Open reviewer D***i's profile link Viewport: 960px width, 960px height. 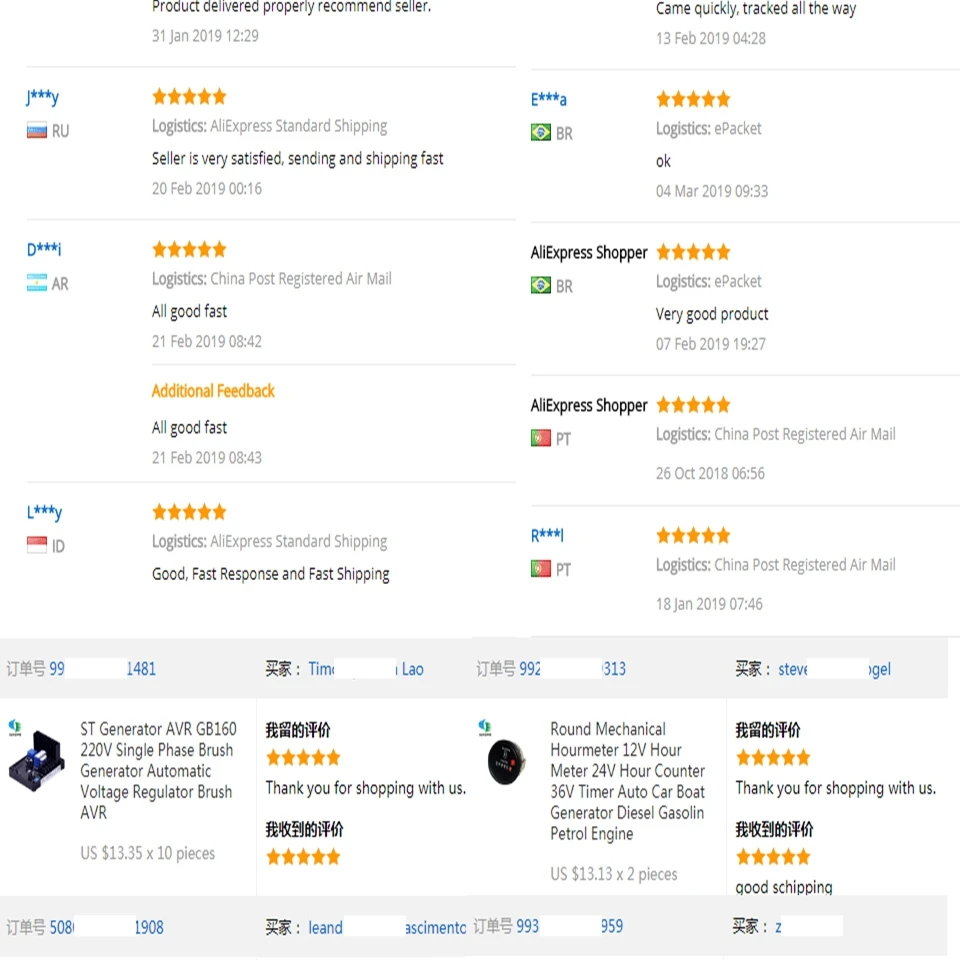coord(44,250)
